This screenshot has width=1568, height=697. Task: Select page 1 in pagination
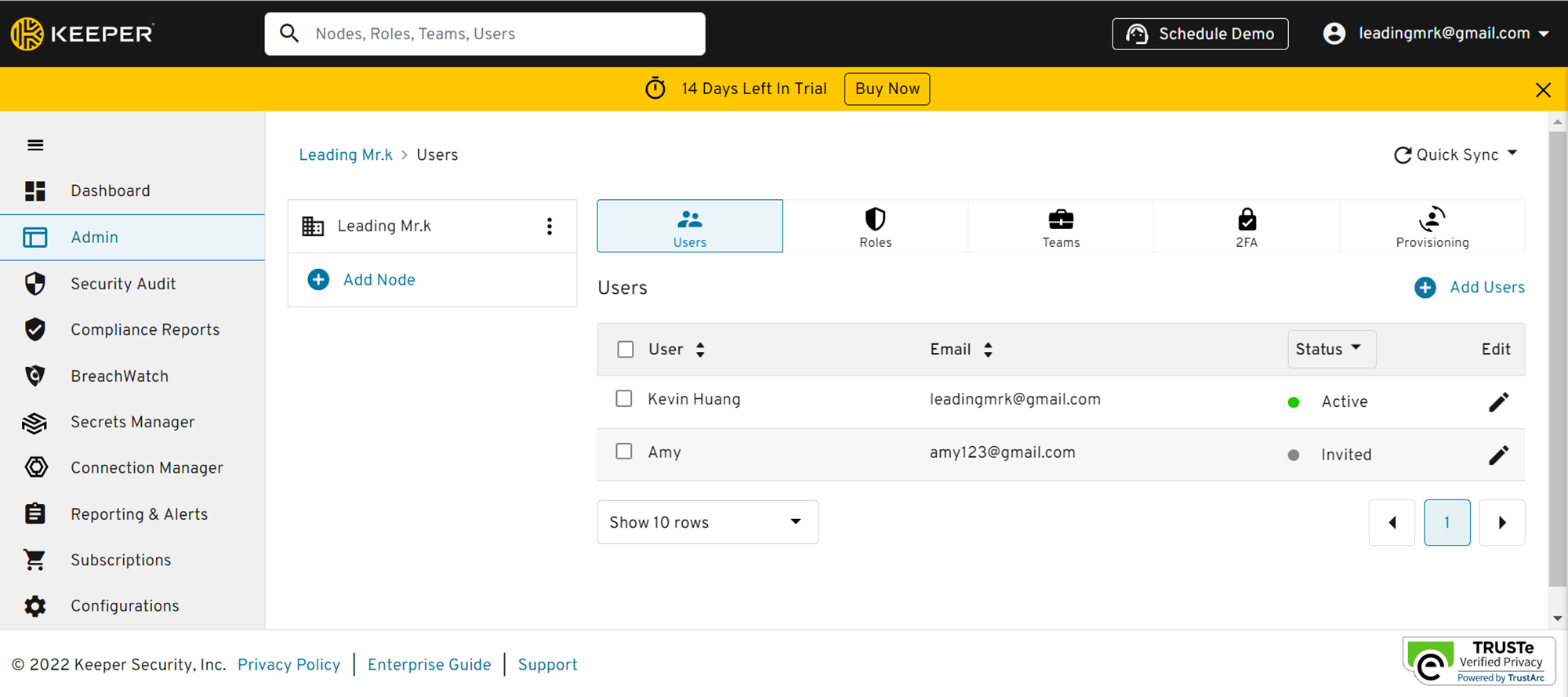pyautogui.click(x=1447, y=522)
